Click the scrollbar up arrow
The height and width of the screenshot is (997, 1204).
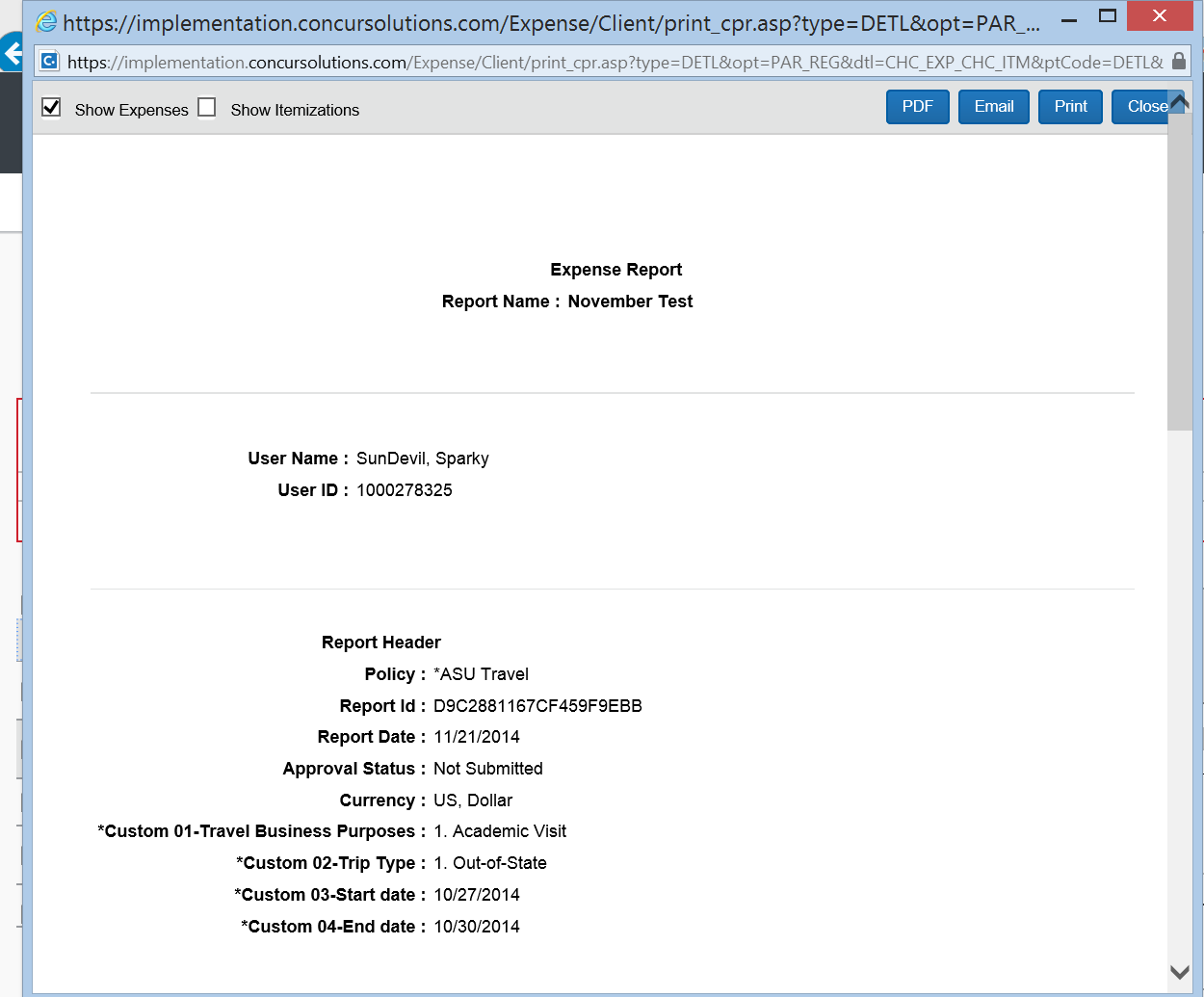(x=1180, y=100)
